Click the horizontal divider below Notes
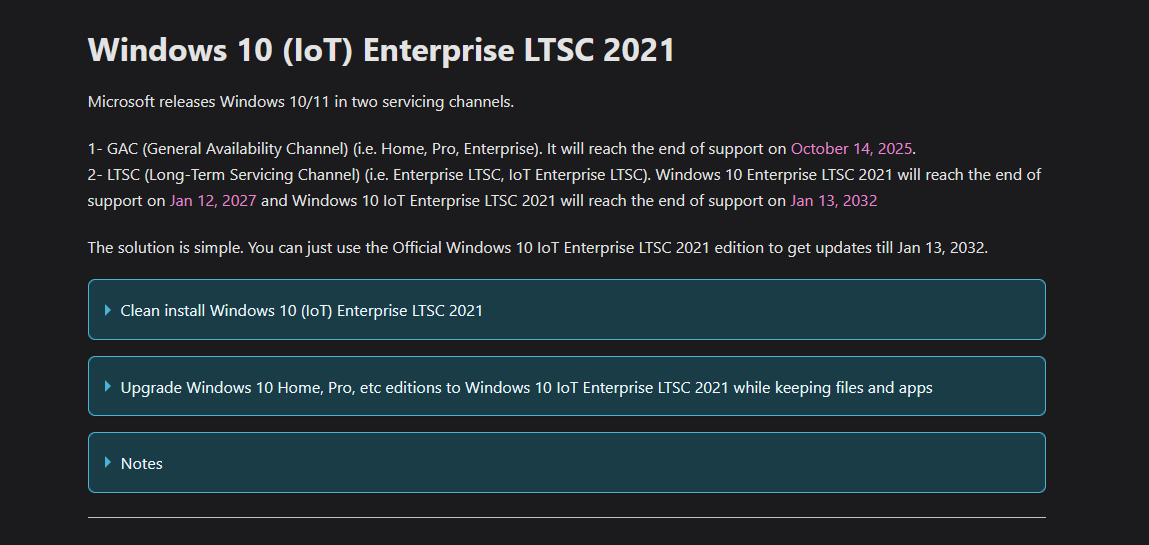The width and height of the screenshot is (1149, 545). click(x=566, y=517)
